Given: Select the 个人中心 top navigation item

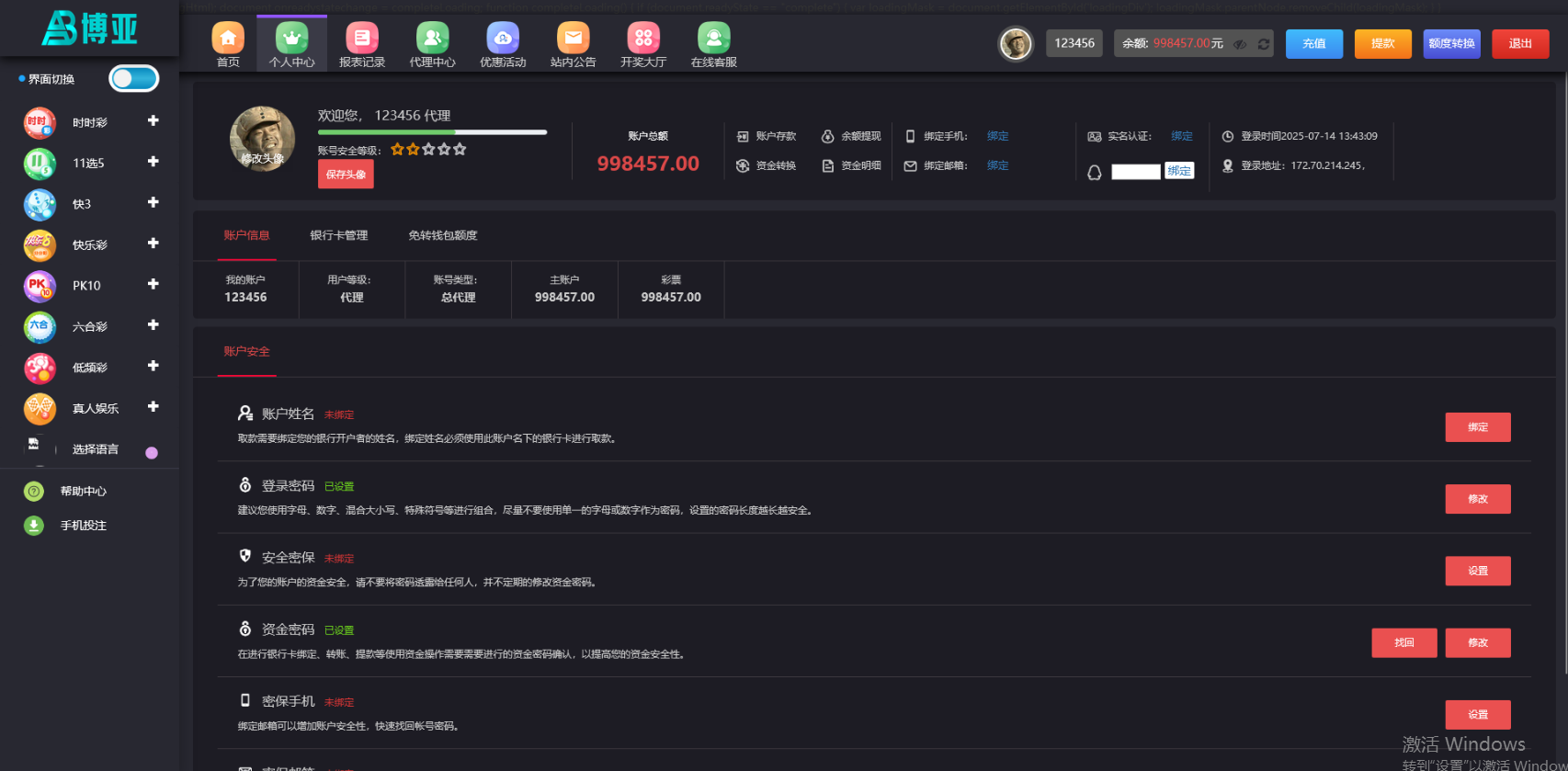Looking at the screenshot, I should 292,44.
